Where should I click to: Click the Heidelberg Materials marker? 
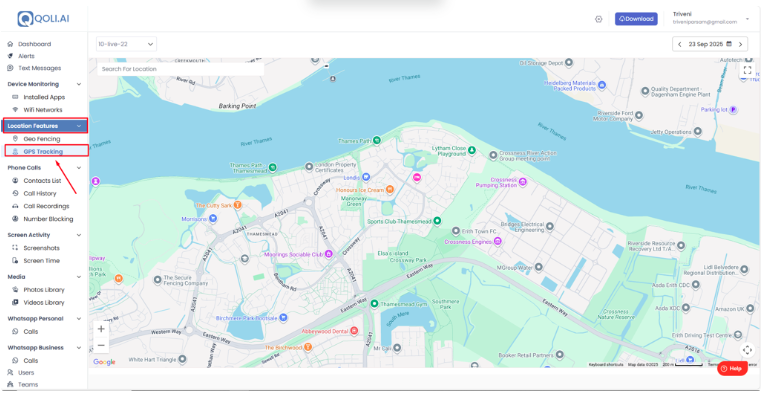(x=602, y=85)
